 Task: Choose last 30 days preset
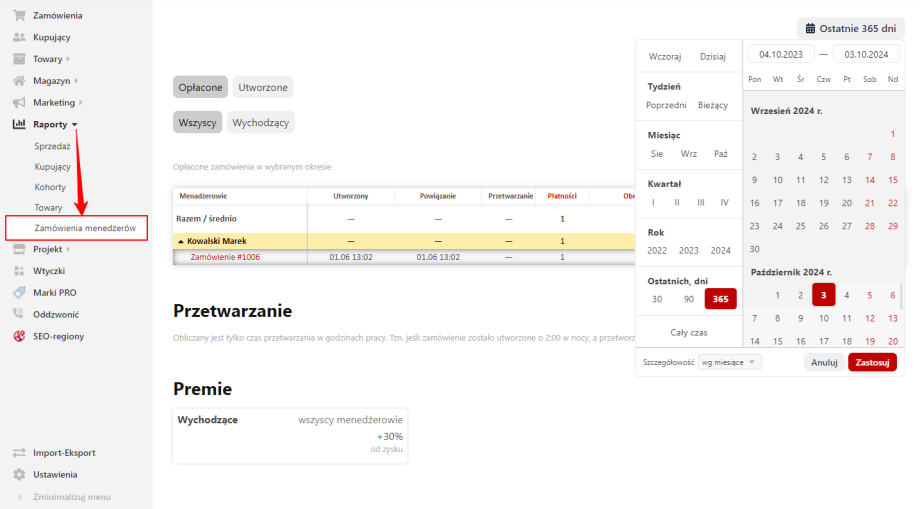(657, 298)
